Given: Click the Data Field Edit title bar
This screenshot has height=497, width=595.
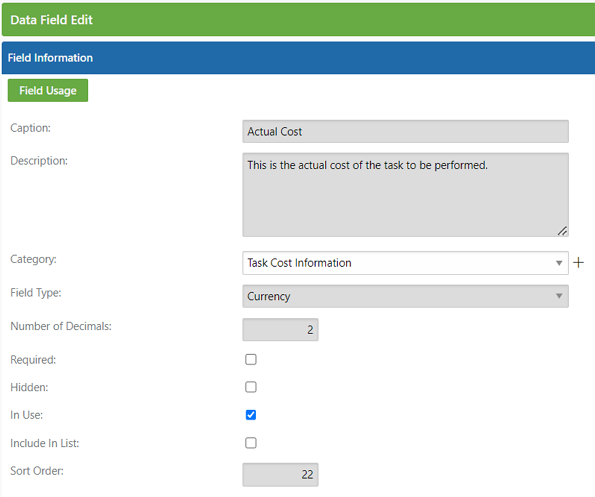Looking at the screenshot, I should (x=298, y=20).
